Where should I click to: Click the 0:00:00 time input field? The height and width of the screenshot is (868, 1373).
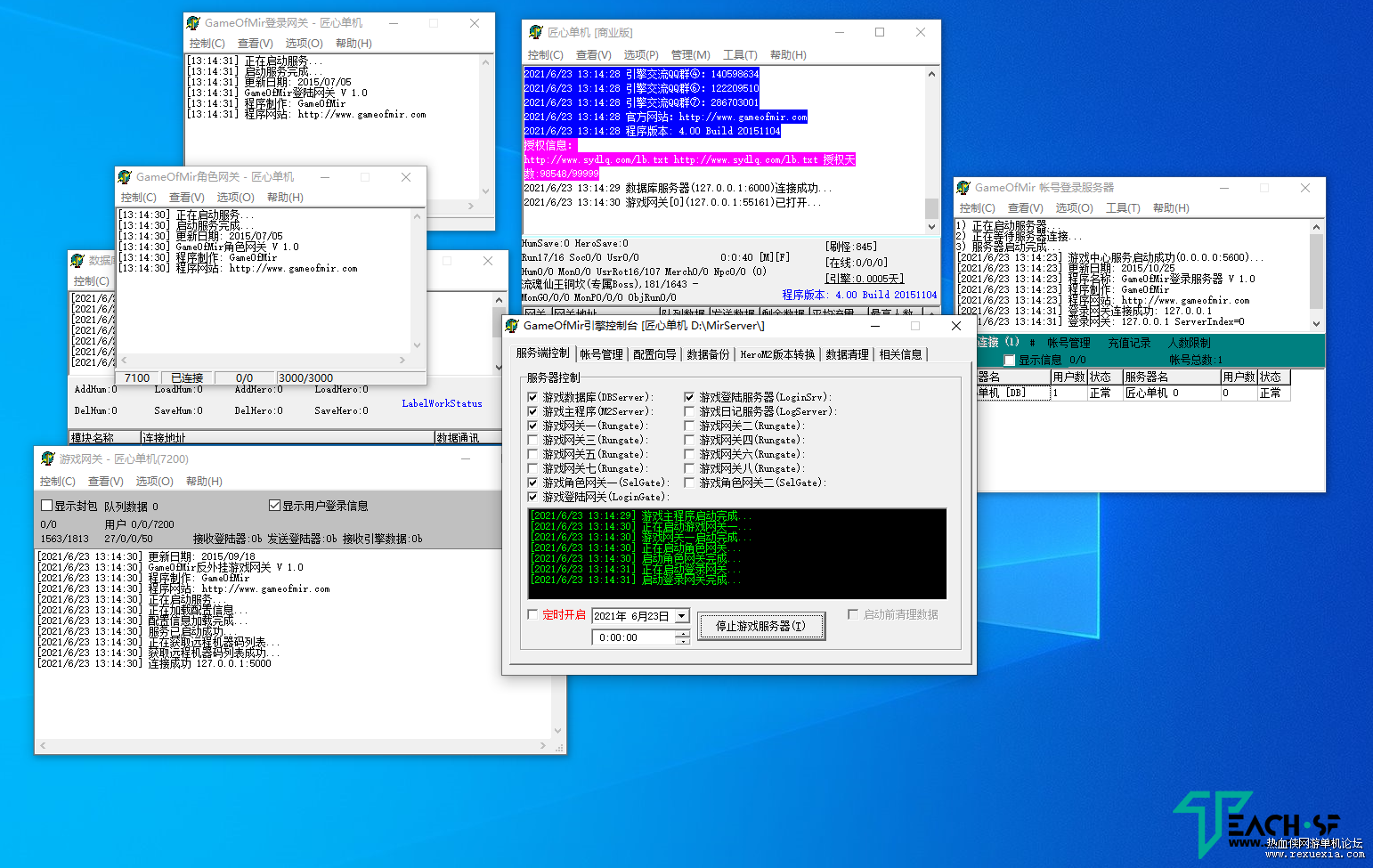633,637
